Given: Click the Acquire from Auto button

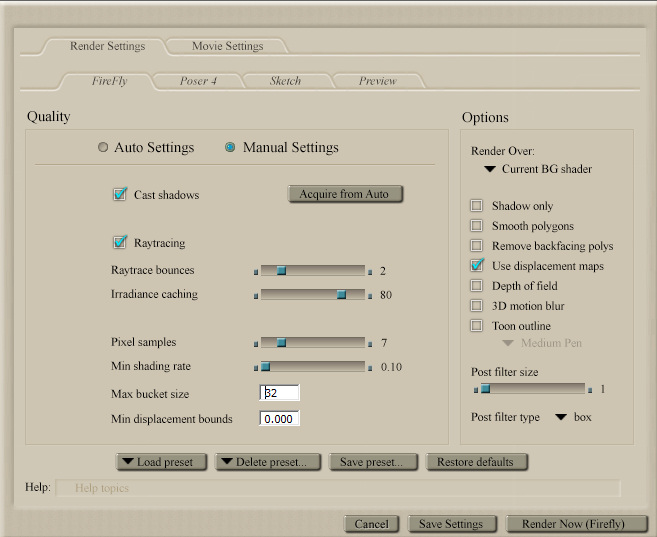Looking at the screenshot, I should pyautogui.click(x=344, y=194).
